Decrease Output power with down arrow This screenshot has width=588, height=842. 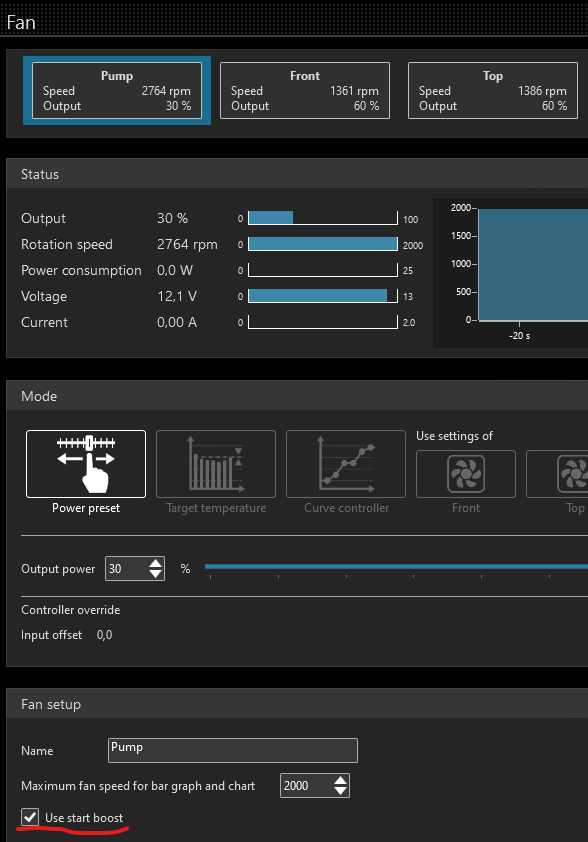156,574
